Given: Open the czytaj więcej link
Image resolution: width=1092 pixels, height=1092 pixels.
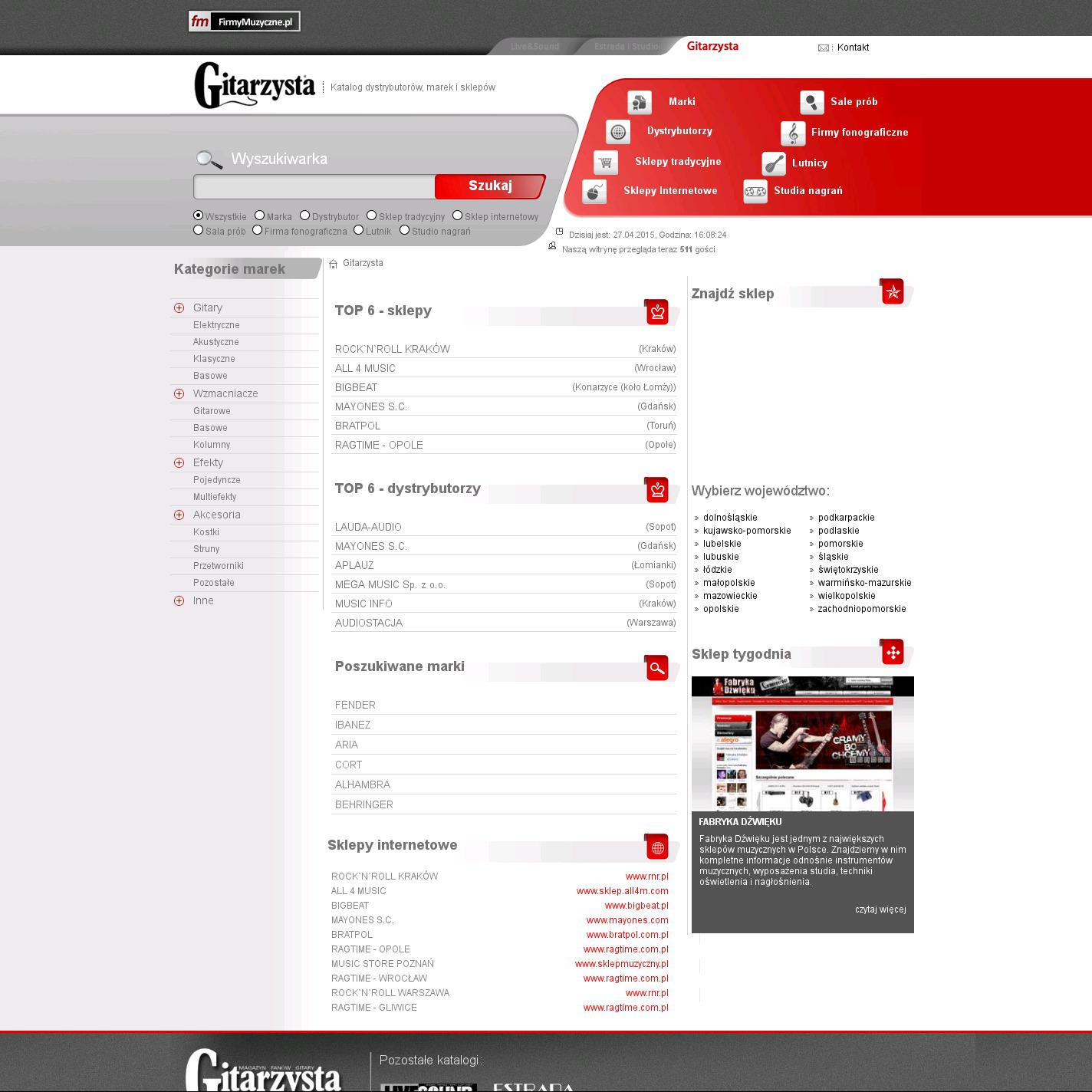Looking at the screenshot, I should click(880, 909).
